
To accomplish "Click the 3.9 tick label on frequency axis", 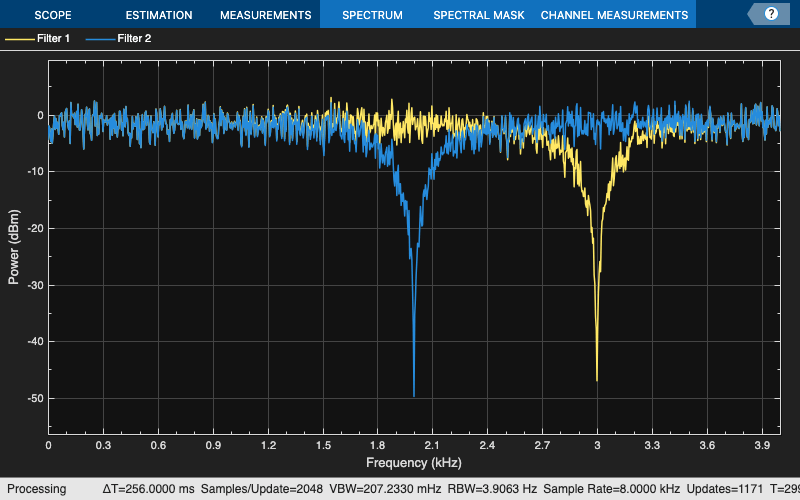I will 762,445.
